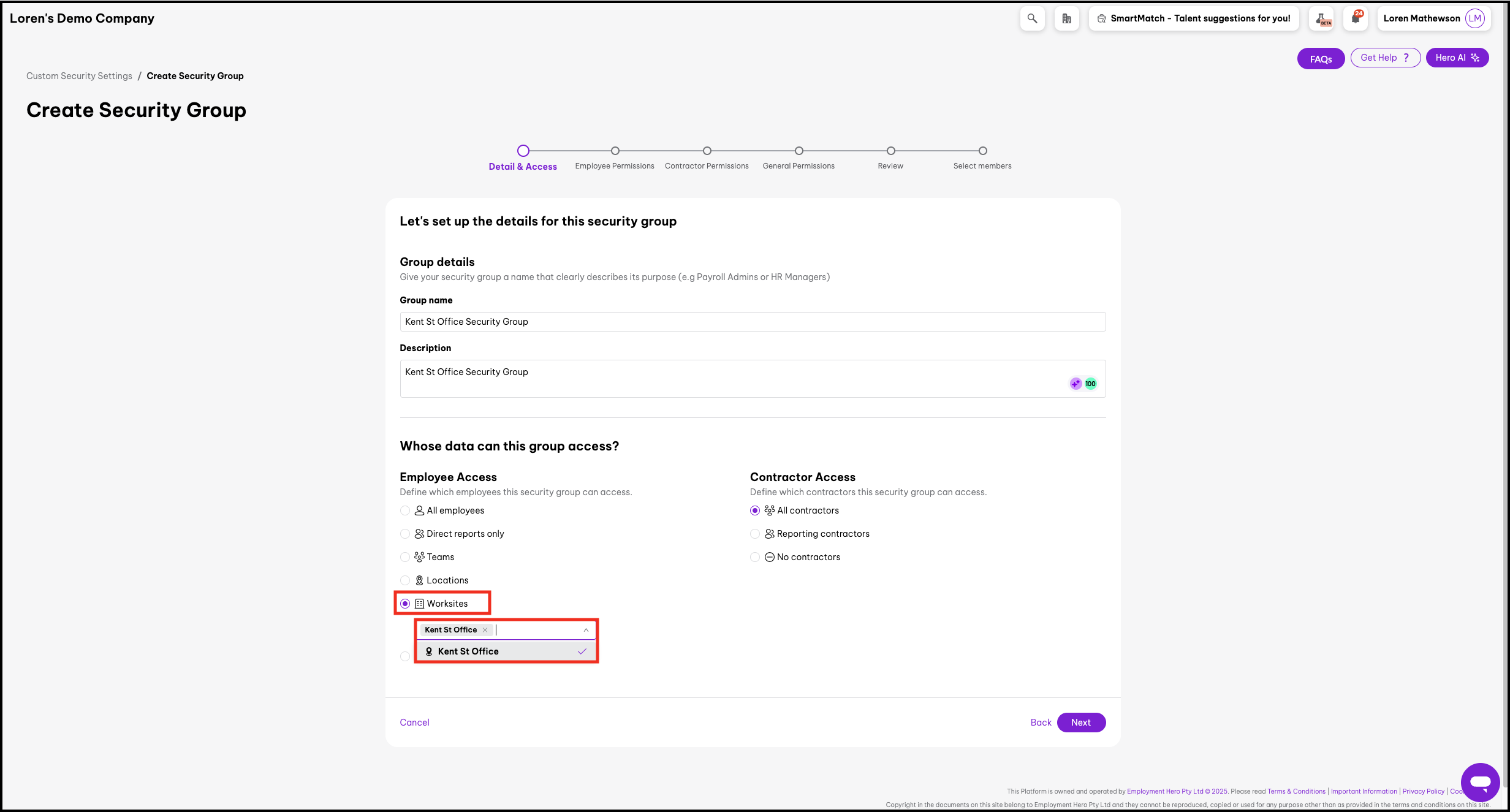Open the company building icon
Screen dimensions: 1510x812
(1066, 18)
